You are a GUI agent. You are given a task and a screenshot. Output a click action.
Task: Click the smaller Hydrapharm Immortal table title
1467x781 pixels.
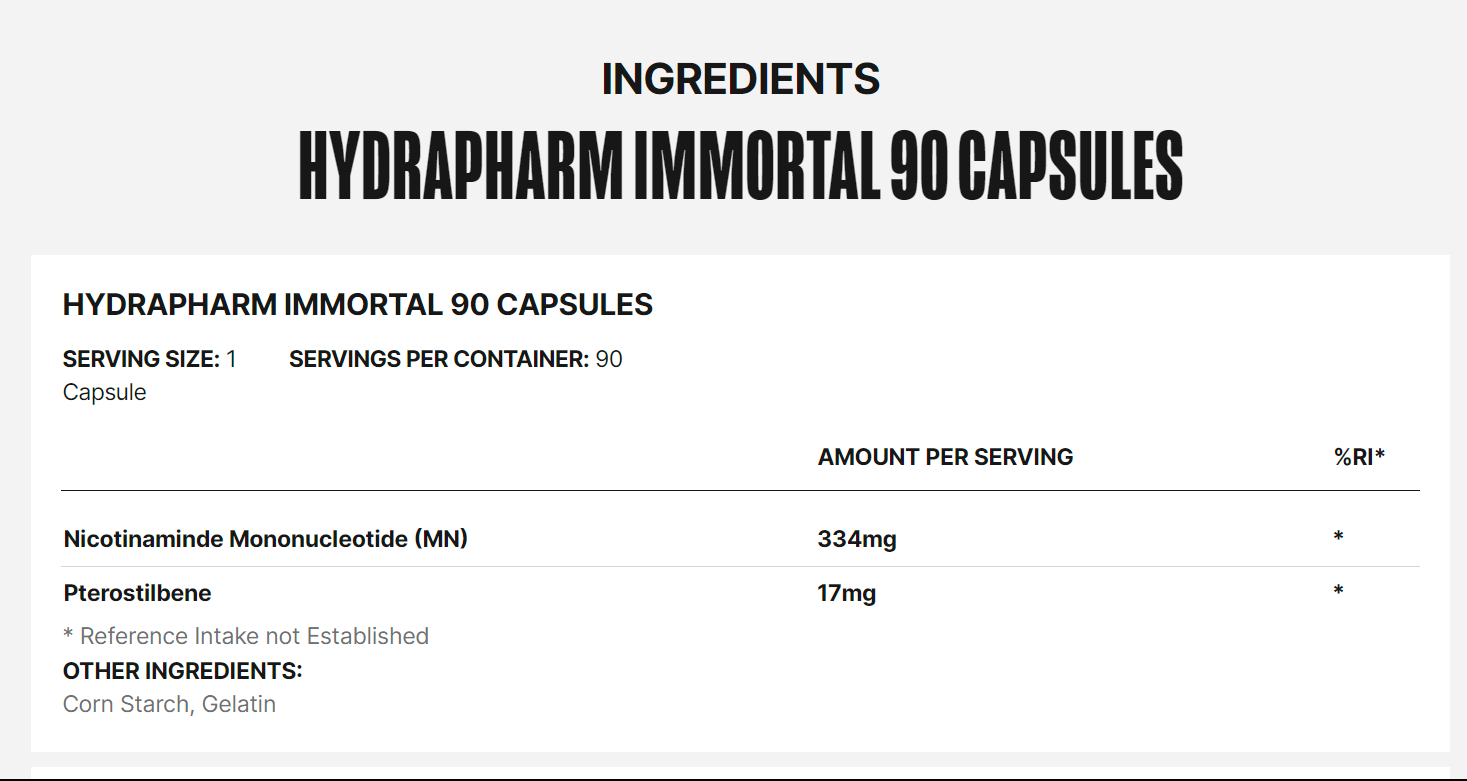[x=357, y=305]
